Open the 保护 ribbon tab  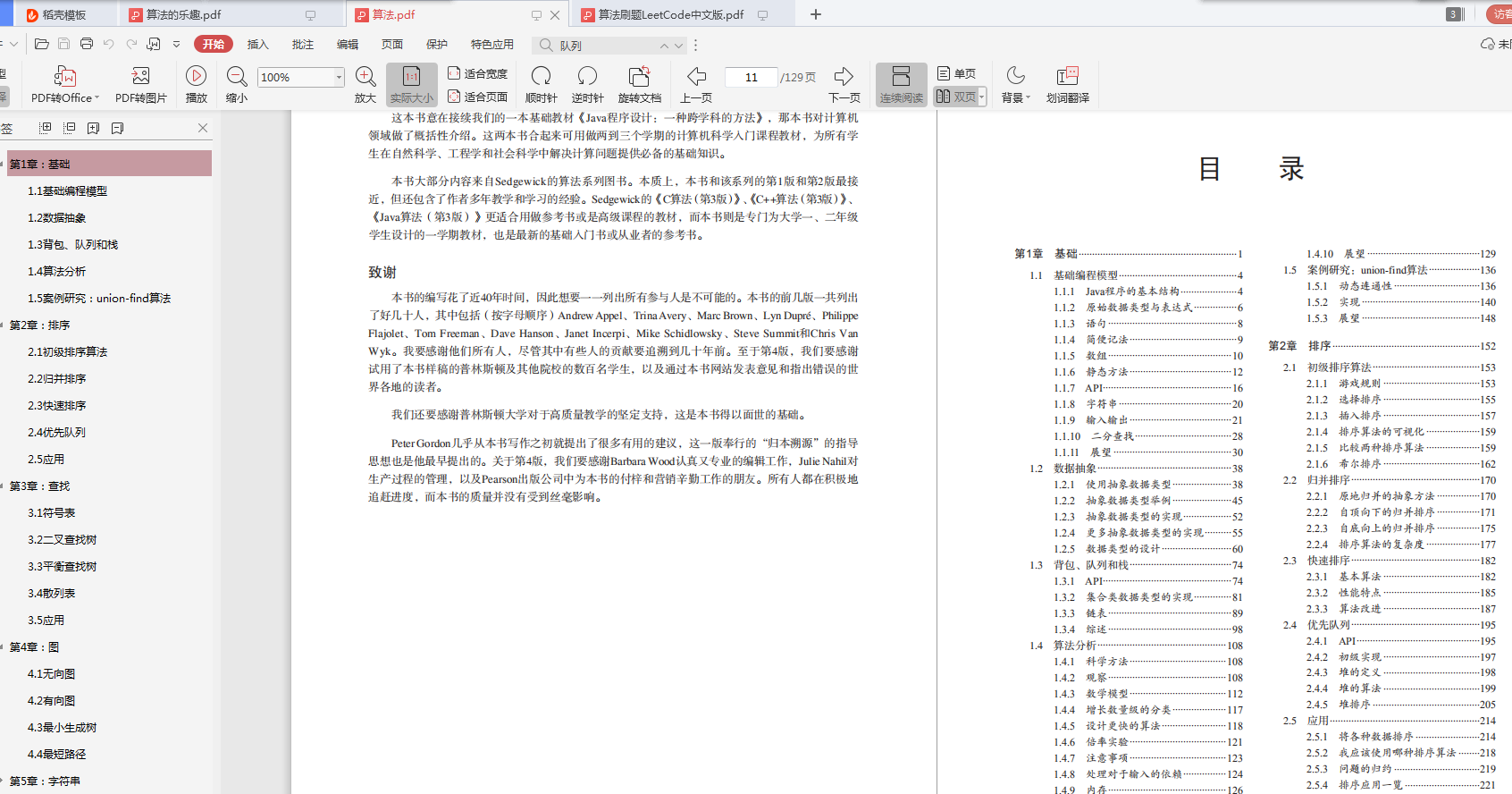click(x=436, y=45)
